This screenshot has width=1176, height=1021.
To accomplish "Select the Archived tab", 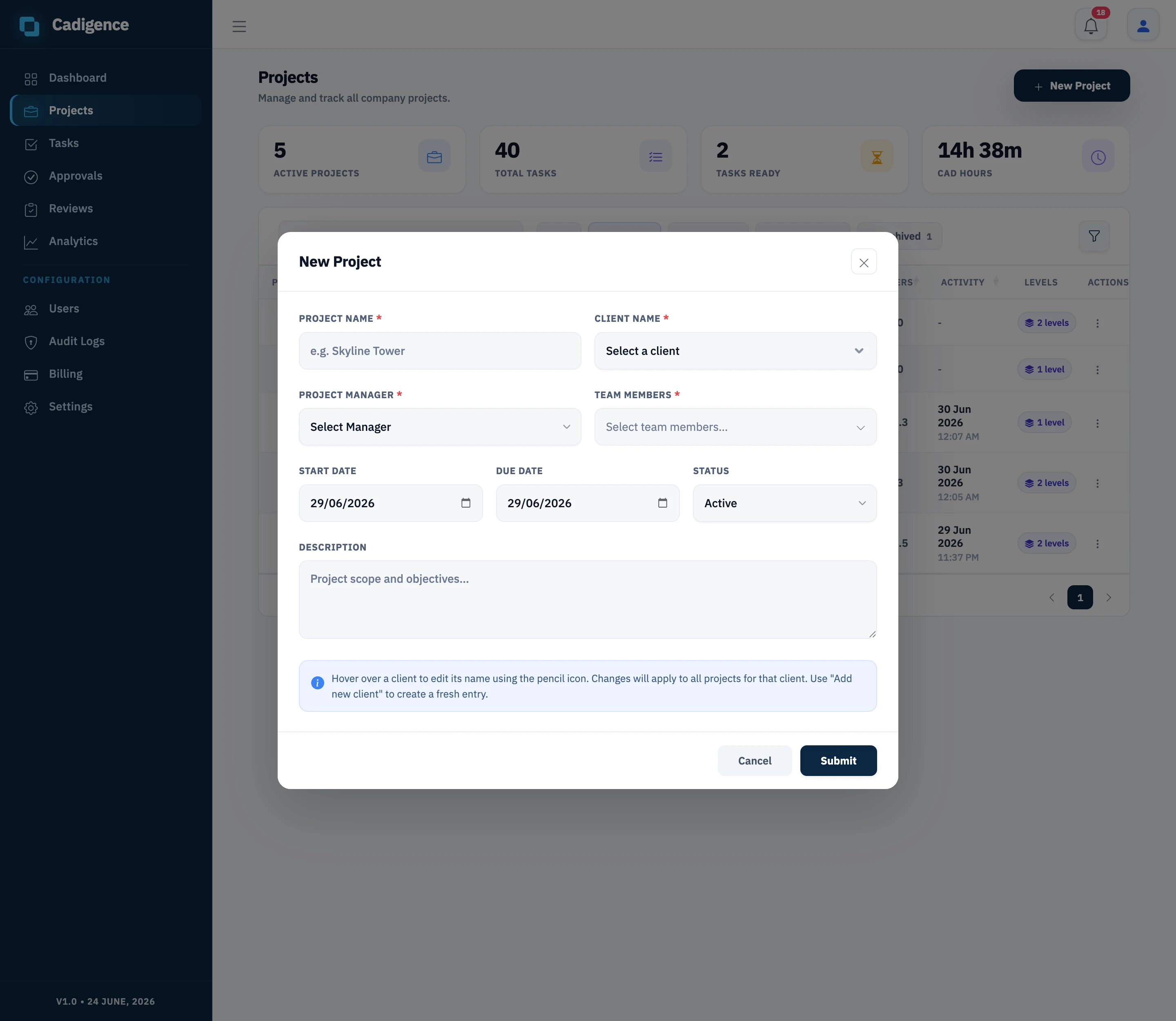I will (x=920, y=236).
